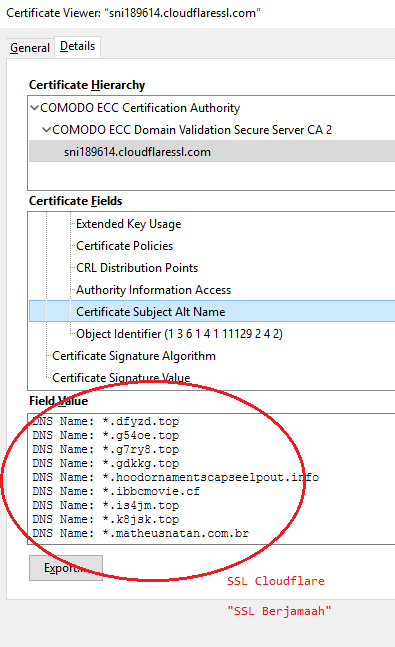Select COMODO ECC Certification Authority entry
The image size is (395, 647).
(140, 108)
